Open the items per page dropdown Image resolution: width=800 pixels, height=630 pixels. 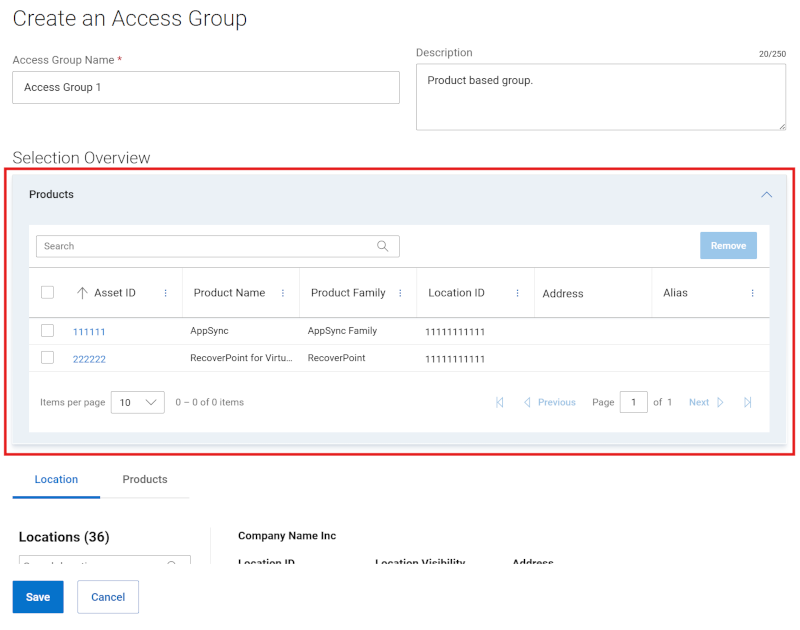(137, 402)
